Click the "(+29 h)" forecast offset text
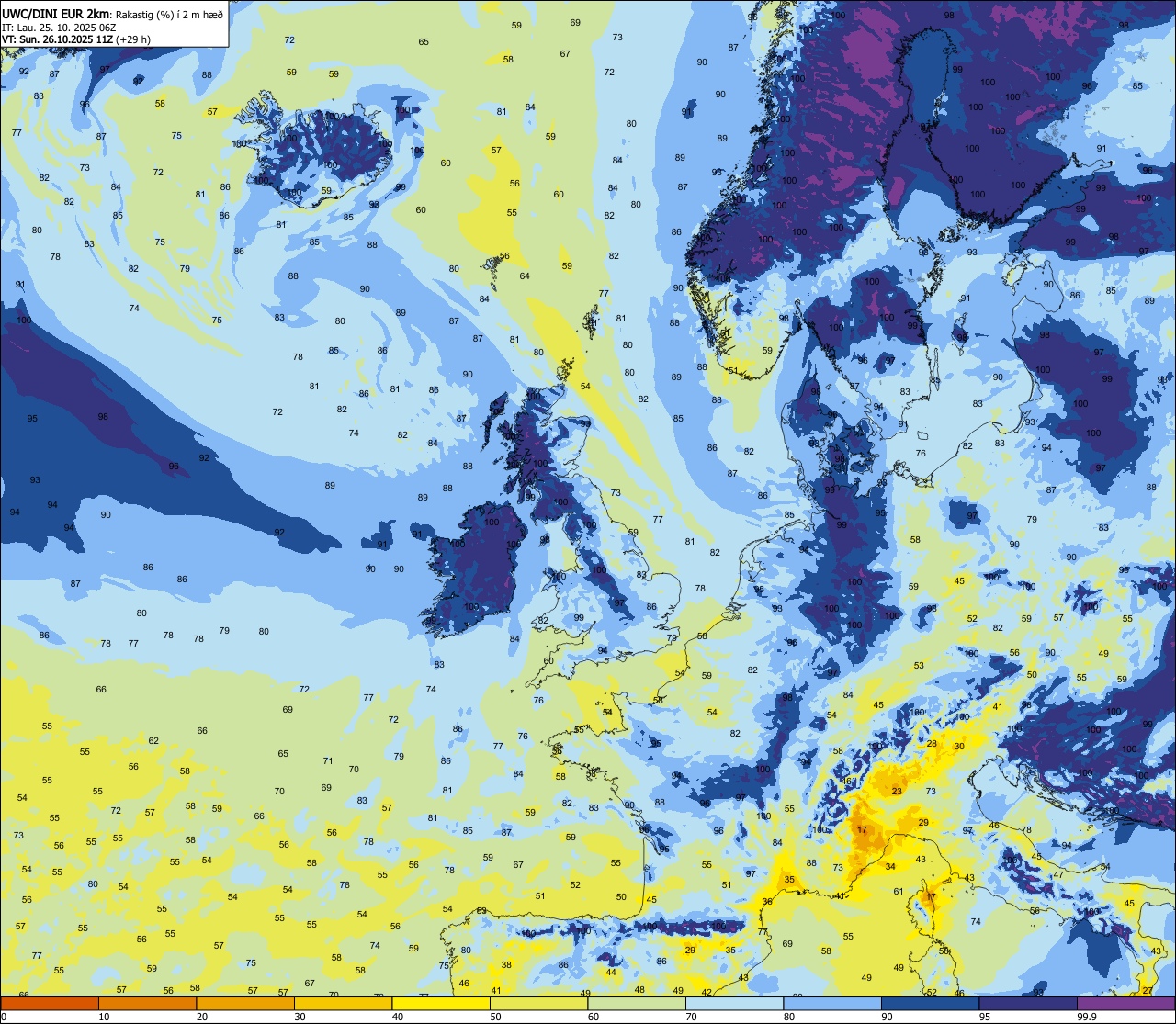The width and height of the screenshot is (1176, 1024). coord(133,39)
